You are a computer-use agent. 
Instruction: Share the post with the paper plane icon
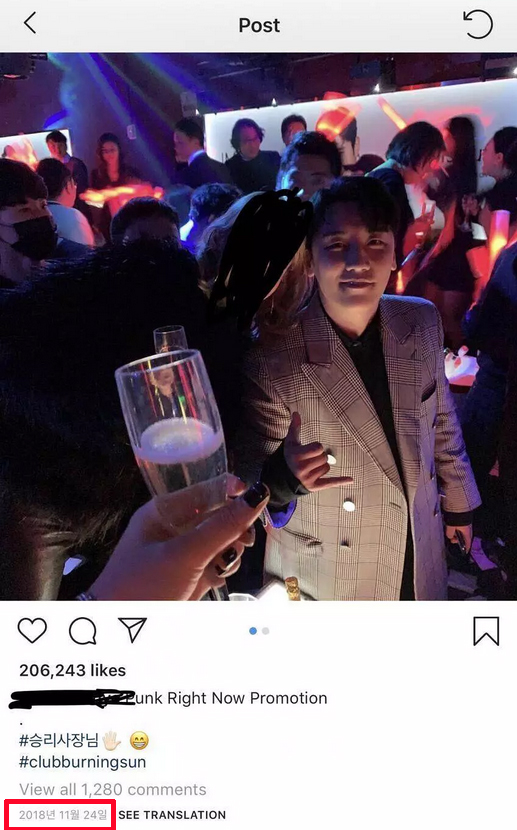tap(132, 630)
